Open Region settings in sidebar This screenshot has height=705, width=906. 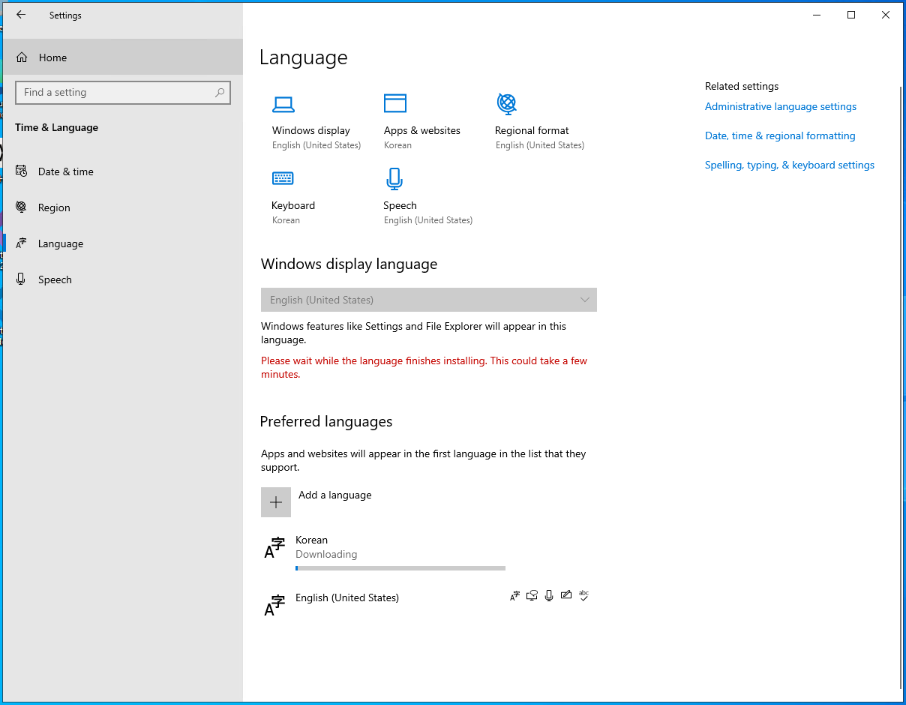[122, 207]
